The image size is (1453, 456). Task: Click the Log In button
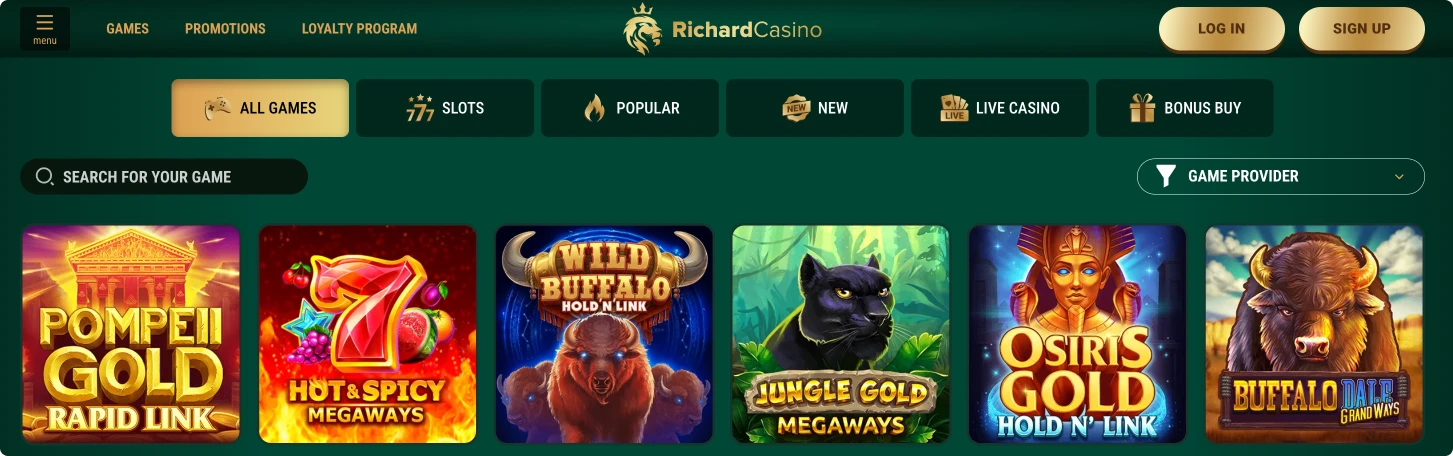tap(1222, 29)
